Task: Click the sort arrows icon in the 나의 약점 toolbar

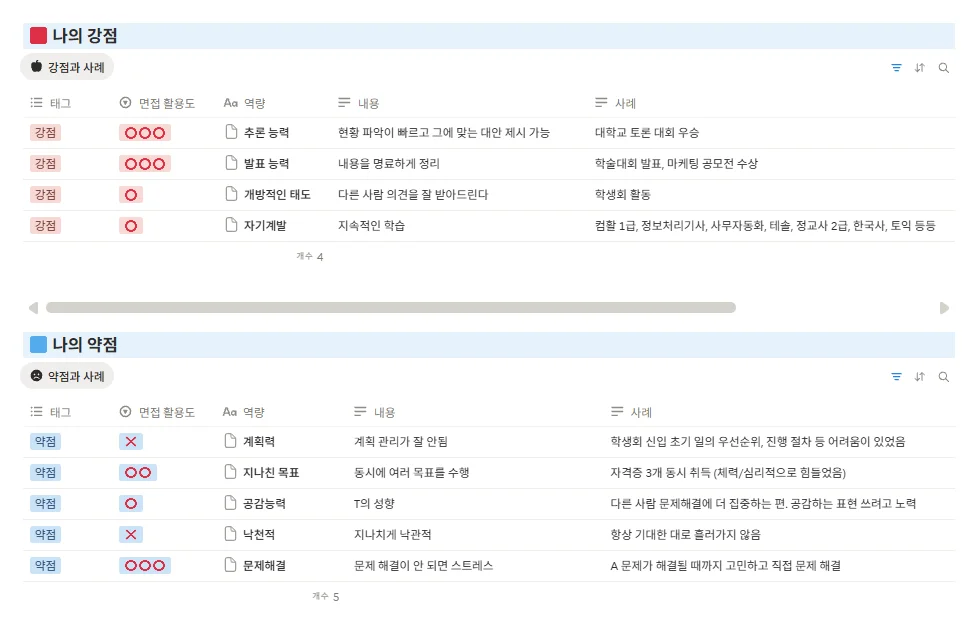Action: click(920, 377)
